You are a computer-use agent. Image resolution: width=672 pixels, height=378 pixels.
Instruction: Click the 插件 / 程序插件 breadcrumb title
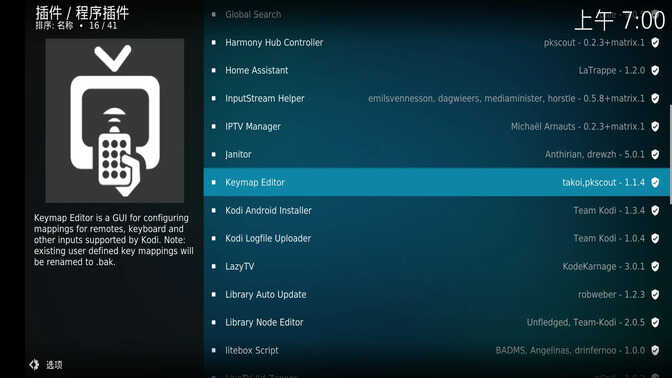82,12
